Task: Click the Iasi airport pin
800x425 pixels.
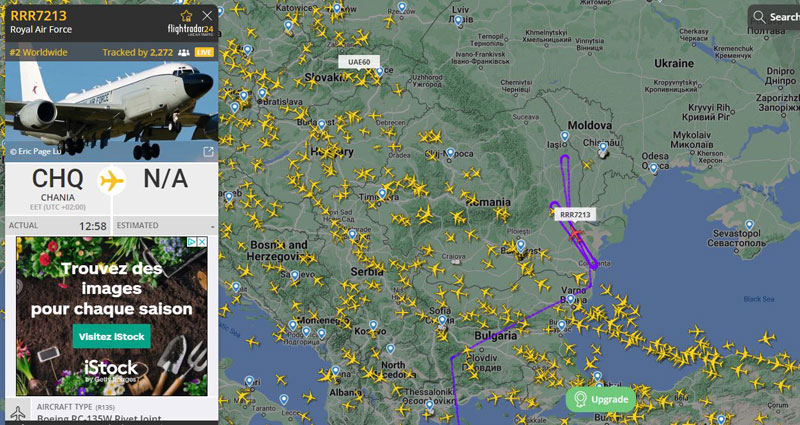Action: click(565, 136)
